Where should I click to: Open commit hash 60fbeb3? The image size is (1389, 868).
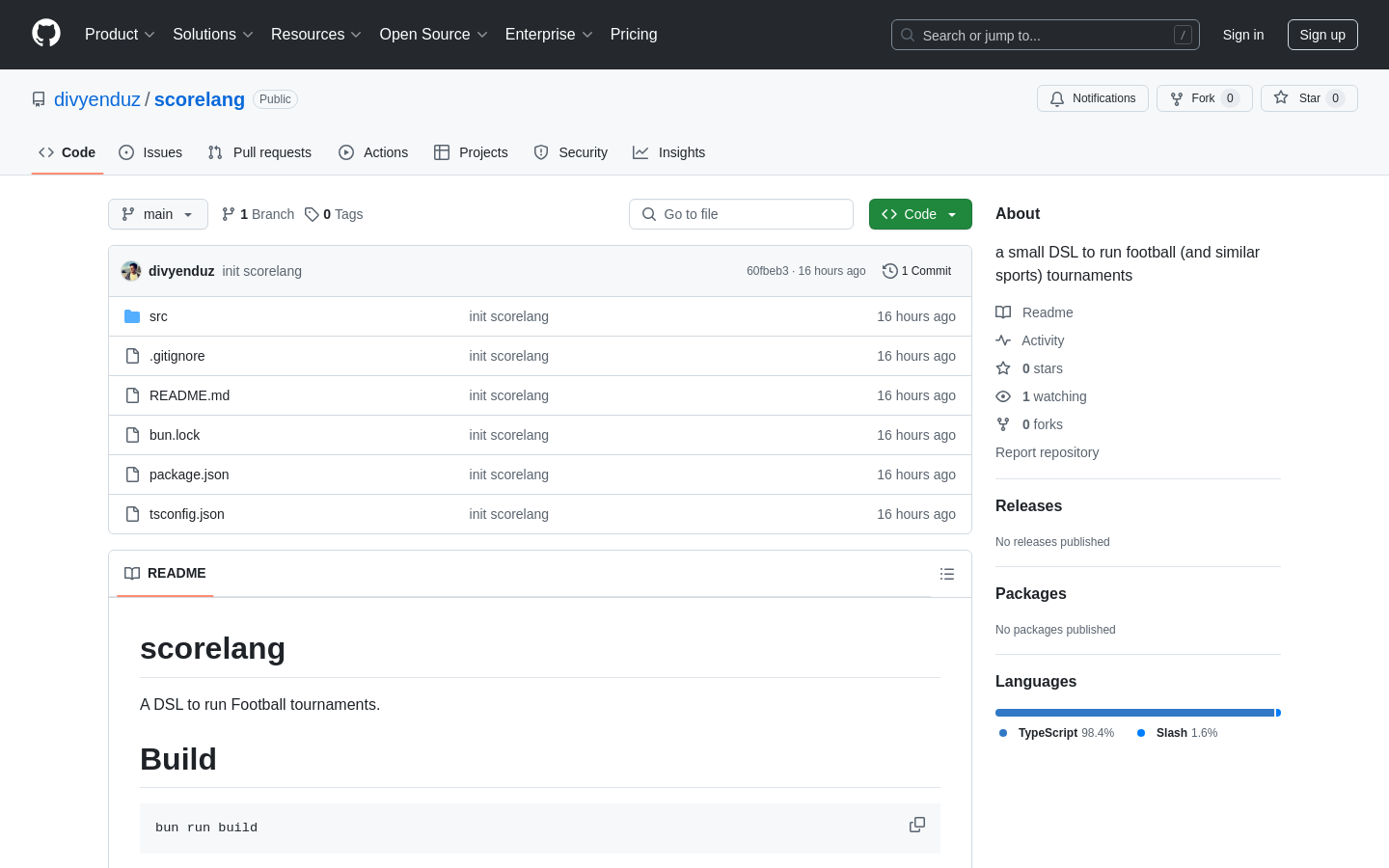click(768, 271)
